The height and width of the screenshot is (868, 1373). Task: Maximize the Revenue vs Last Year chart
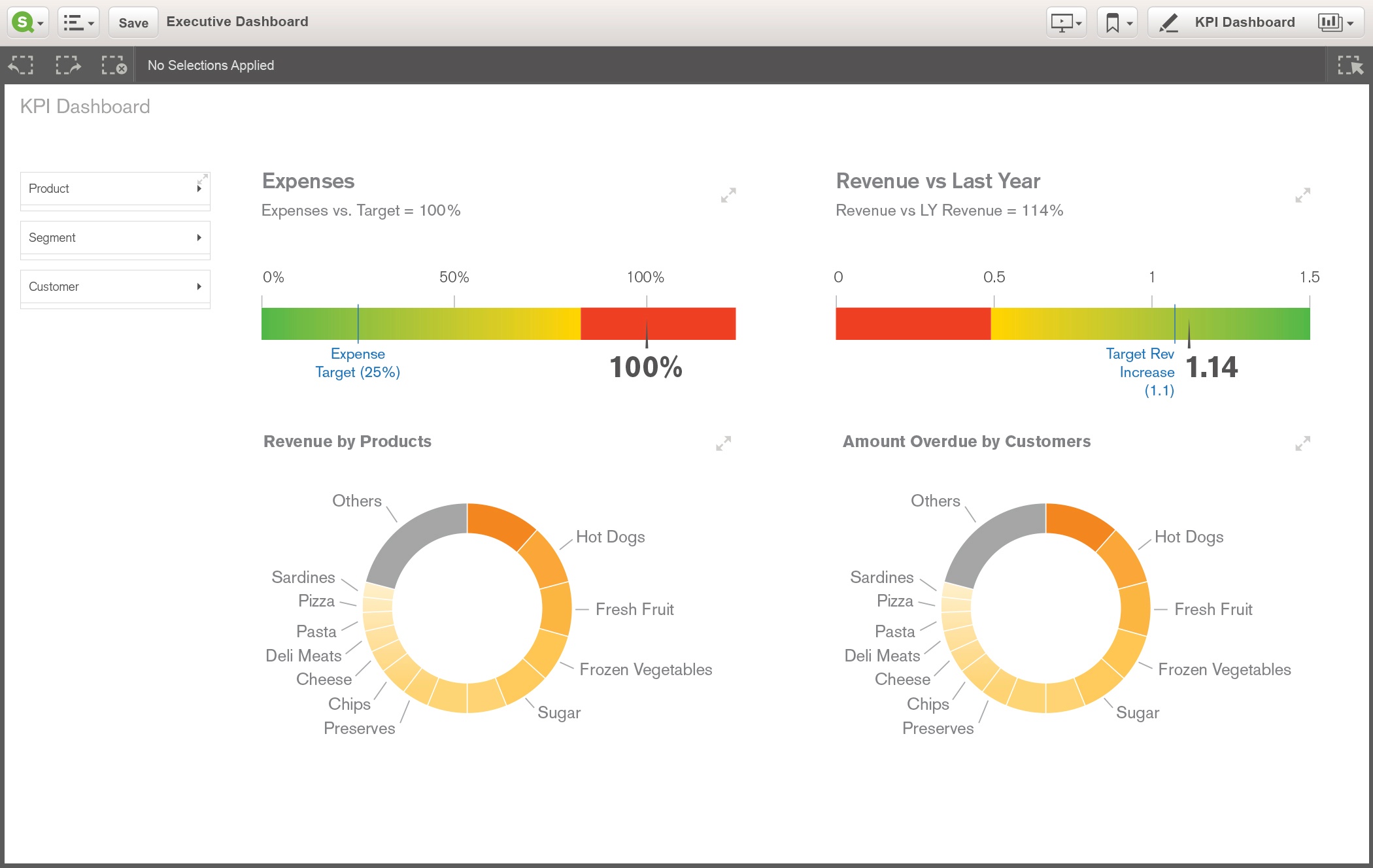(1302, 195)
